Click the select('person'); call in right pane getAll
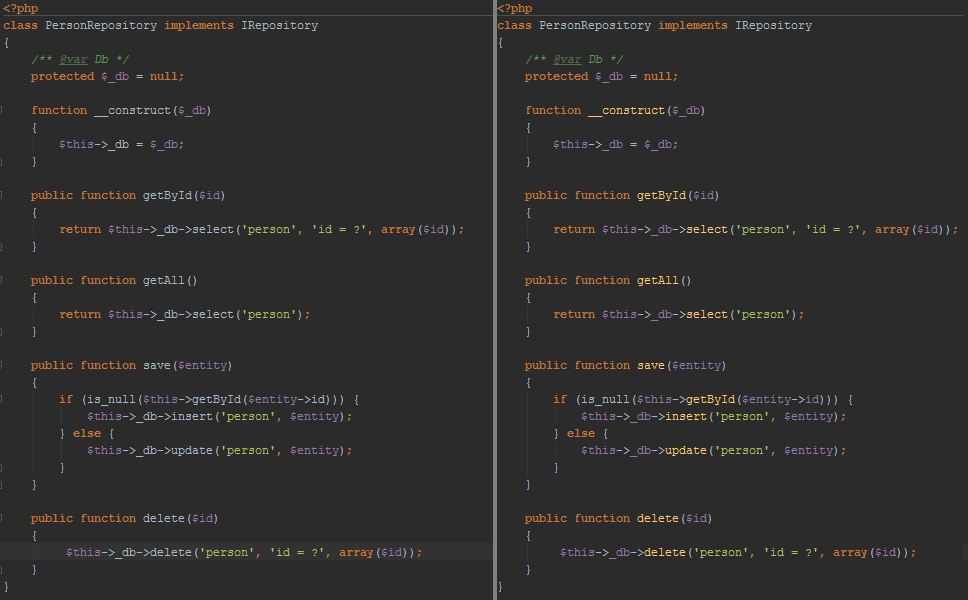This screenshot has width=968, height=600. (x=745, y=315)
